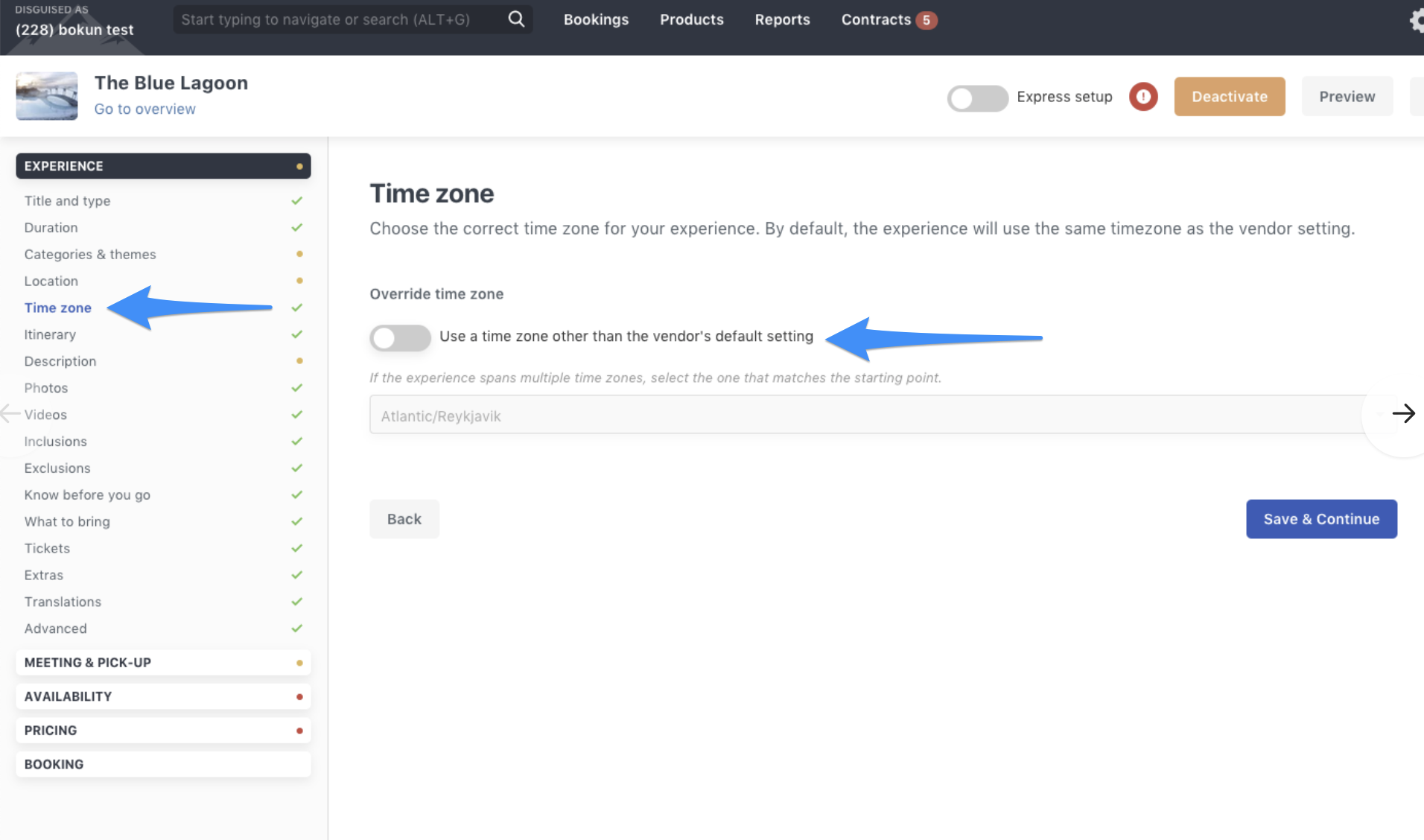Click the search magnifier icon

[516, 19]
